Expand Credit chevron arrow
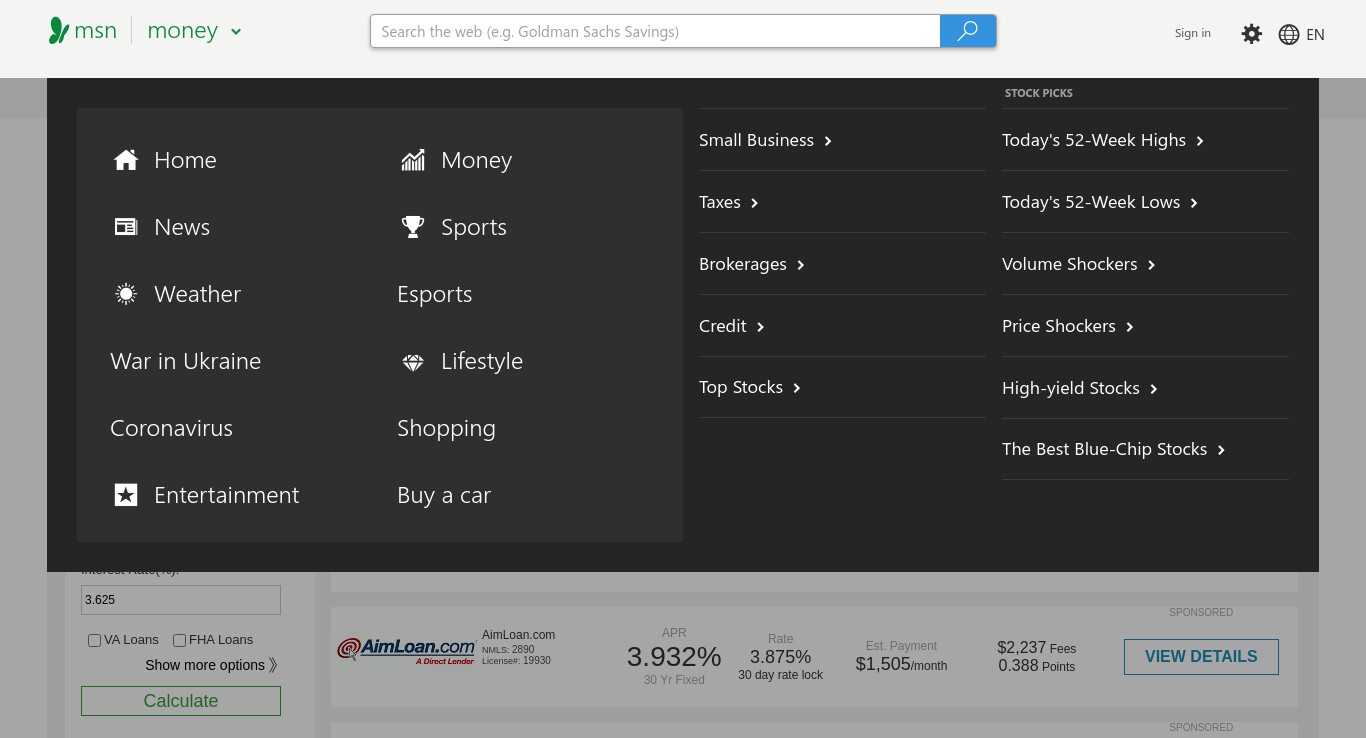 click(761, 327)
